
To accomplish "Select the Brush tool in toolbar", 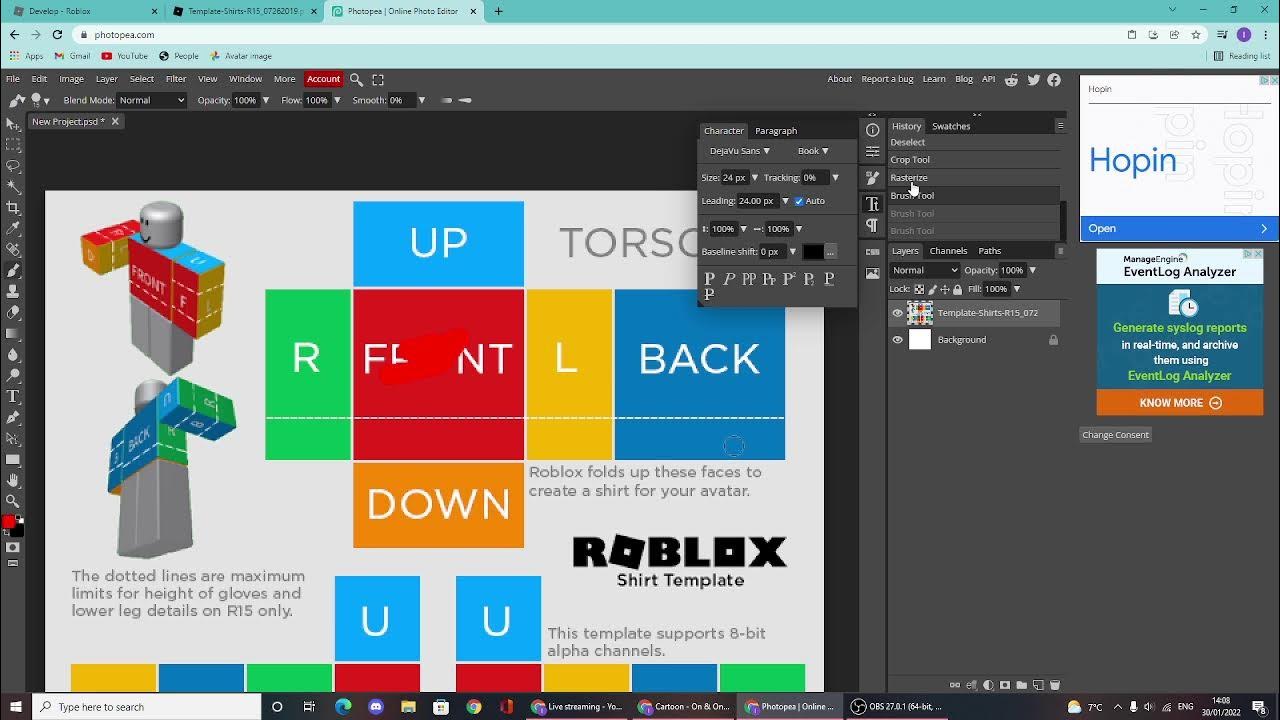I will coord(13,271).
